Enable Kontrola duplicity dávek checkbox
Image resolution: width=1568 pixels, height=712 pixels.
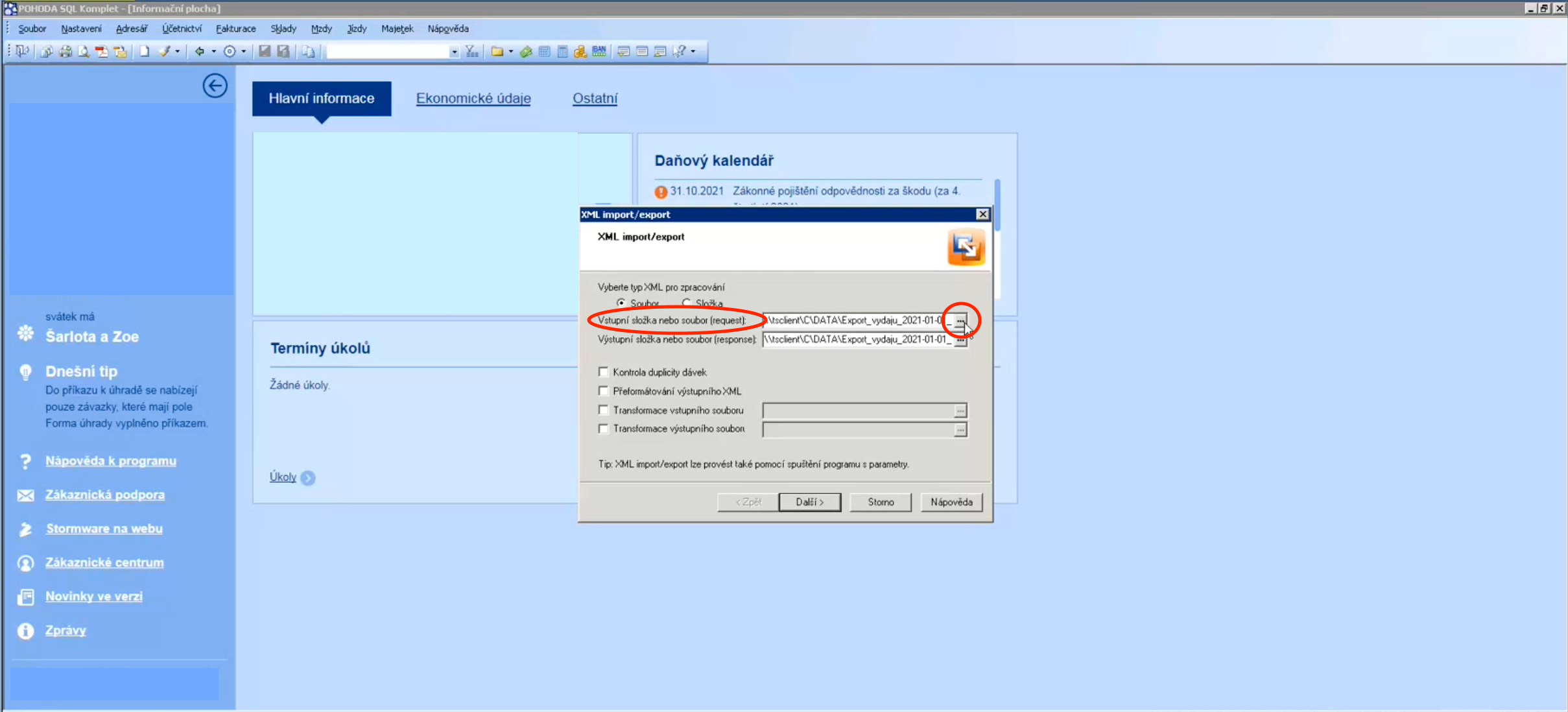click(x=604, y=372)
